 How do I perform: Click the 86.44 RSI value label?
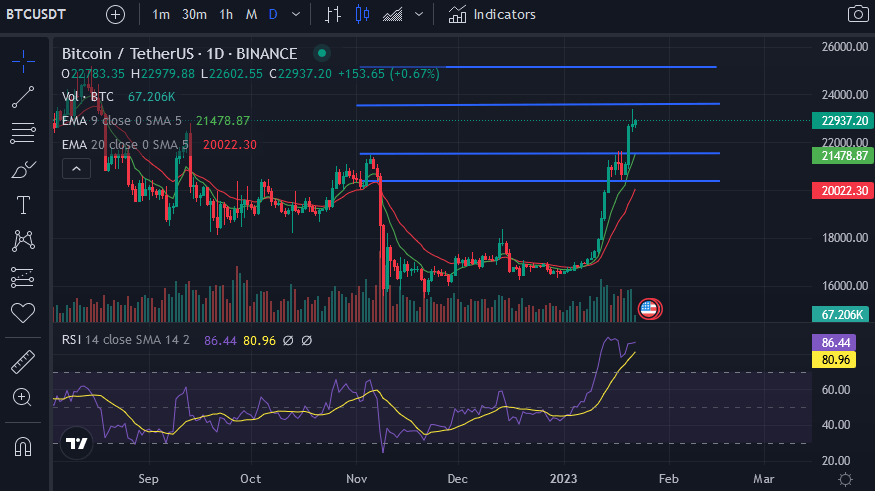[834, 343]
